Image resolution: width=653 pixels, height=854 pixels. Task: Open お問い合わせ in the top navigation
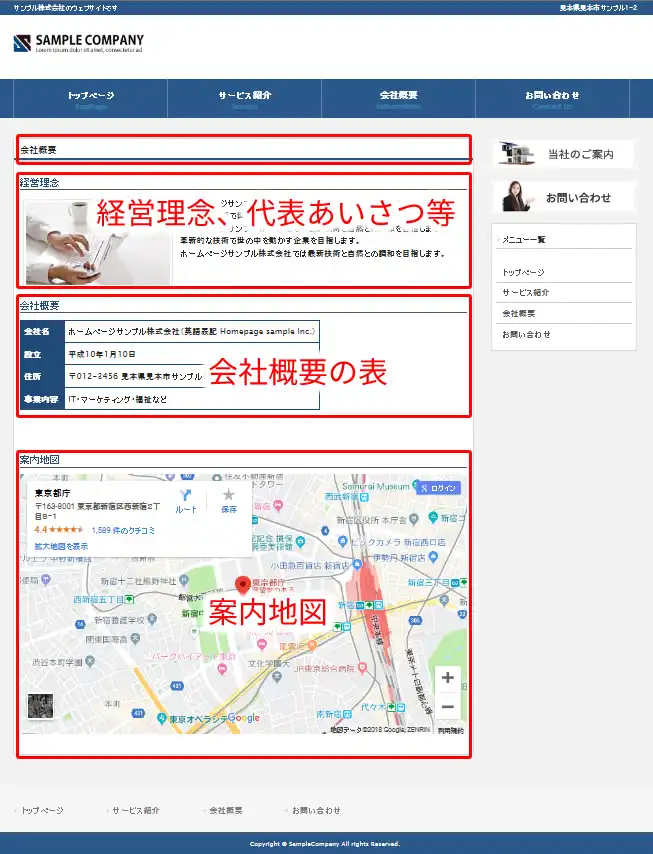click(552, 98)
